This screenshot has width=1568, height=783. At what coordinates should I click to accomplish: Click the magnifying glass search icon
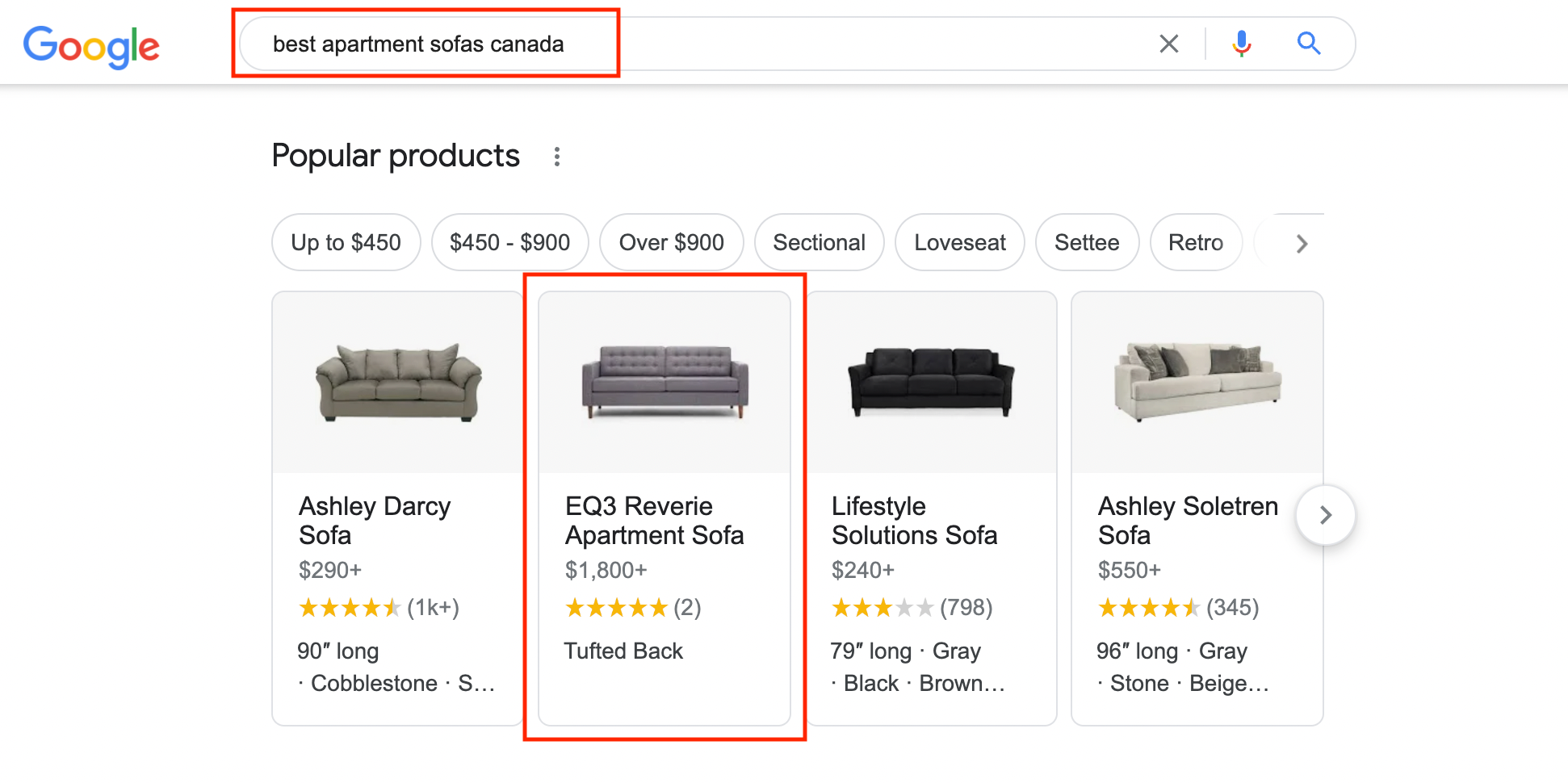pos(1309,44)
